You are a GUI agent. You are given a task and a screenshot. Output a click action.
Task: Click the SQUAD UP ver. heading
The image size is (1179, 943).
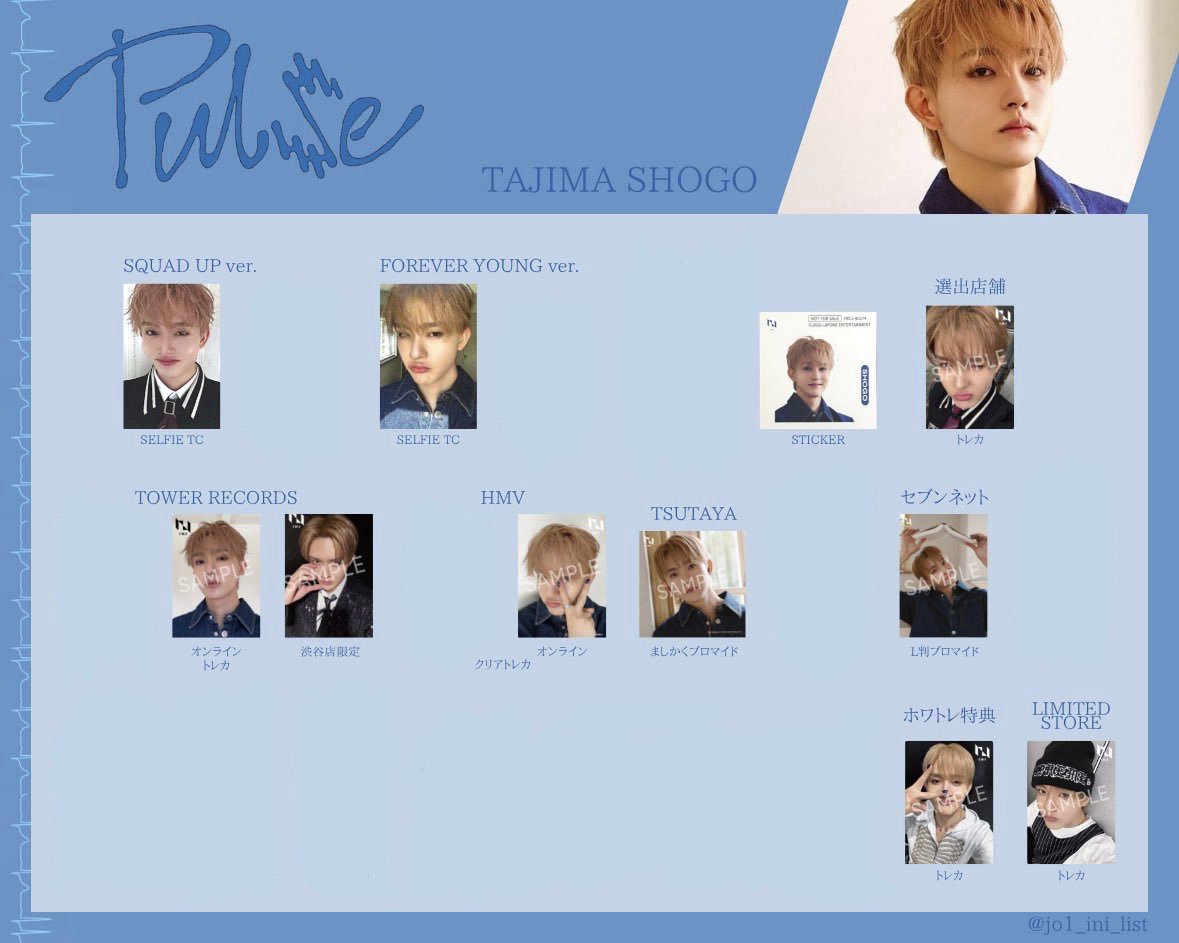tap(190, 265)
